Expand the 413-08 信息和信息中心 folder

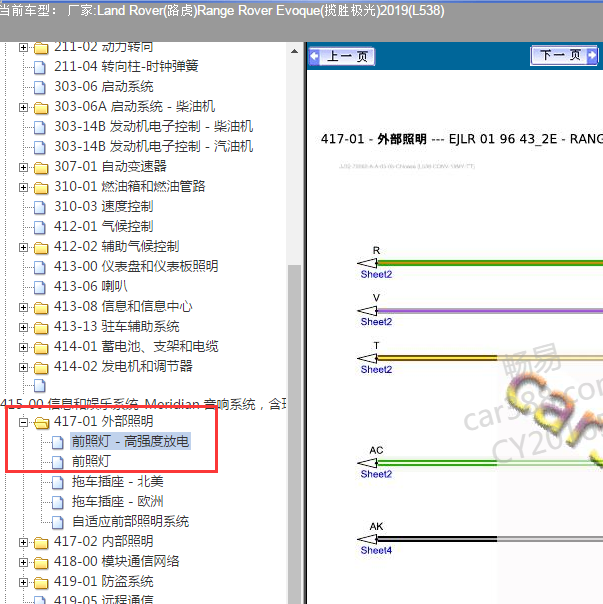(23, 307)
